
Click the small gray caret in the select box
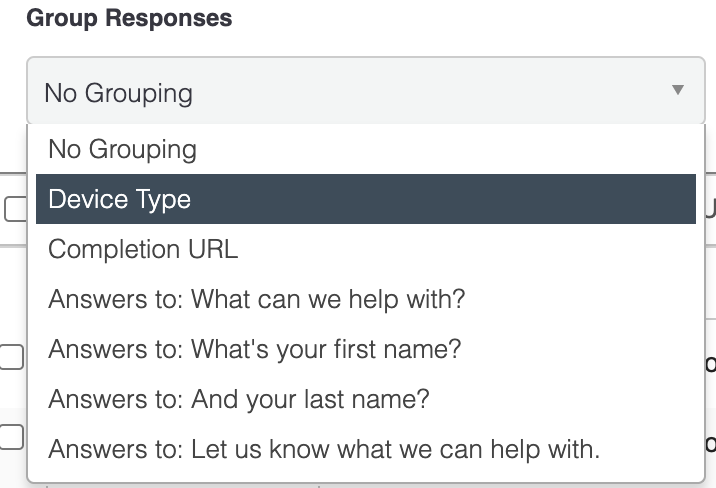click(677, 91)
